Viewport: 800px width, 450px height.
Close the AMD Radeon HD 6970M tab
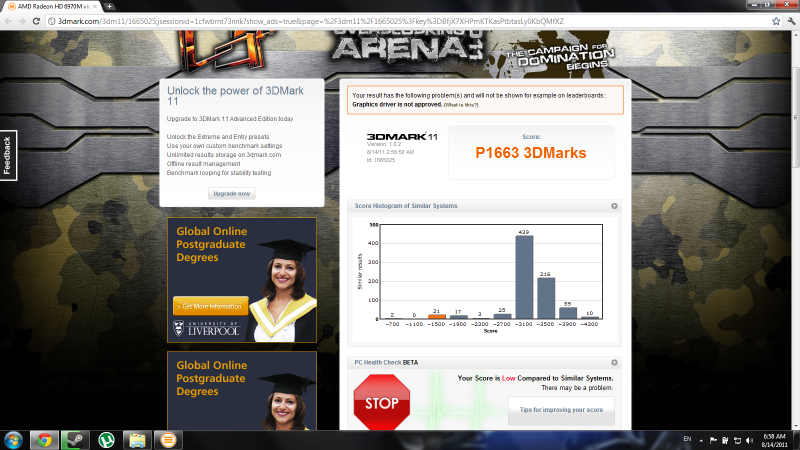[x=95, y=7]
